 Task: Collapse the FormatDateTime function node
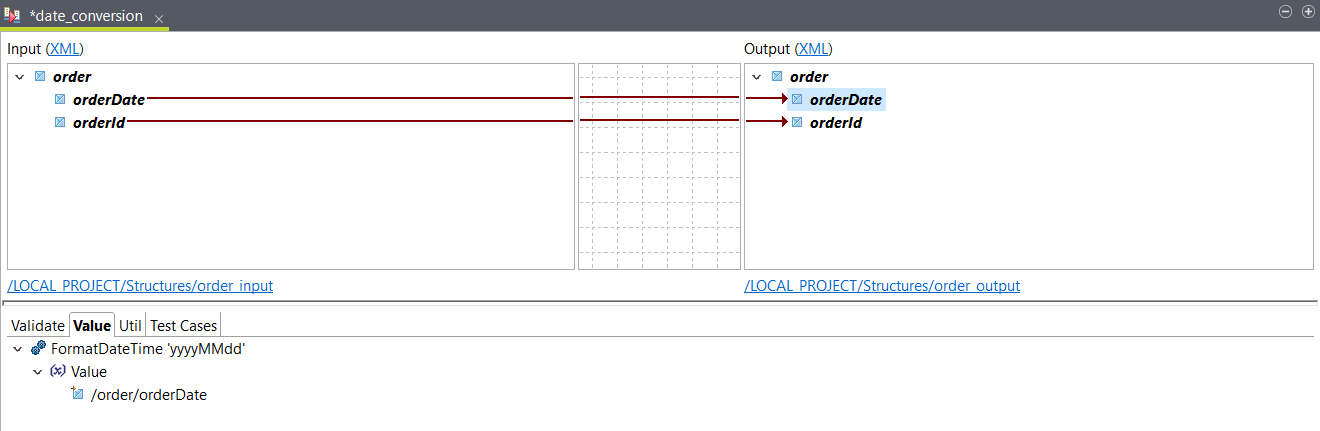tap(18, 349)
